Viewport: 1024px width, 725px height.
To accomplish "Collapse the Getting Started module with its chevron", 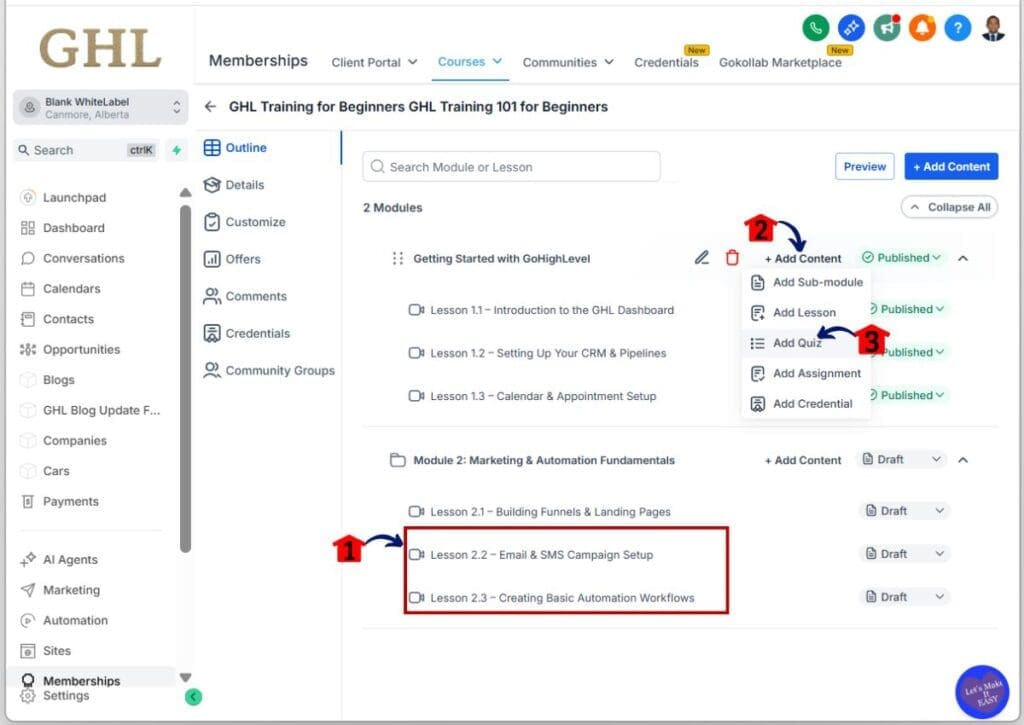I will [x=962, y=257].
